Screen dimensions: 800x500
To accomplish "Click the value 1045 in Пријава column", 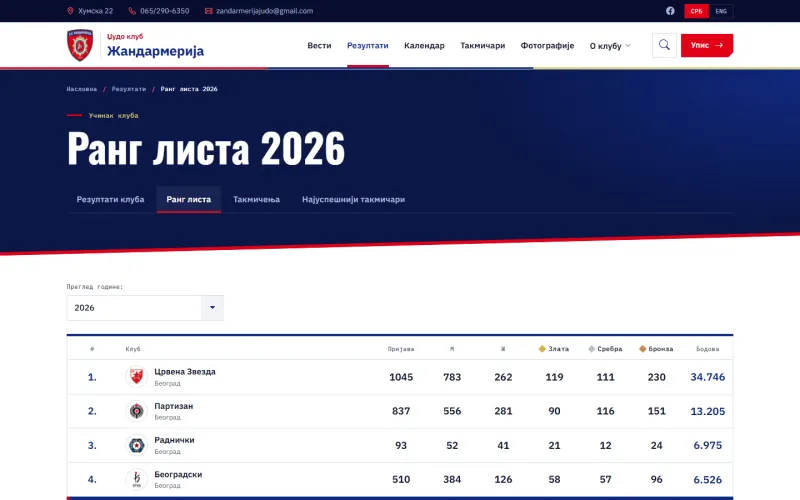I will click(x=401, y=377).
